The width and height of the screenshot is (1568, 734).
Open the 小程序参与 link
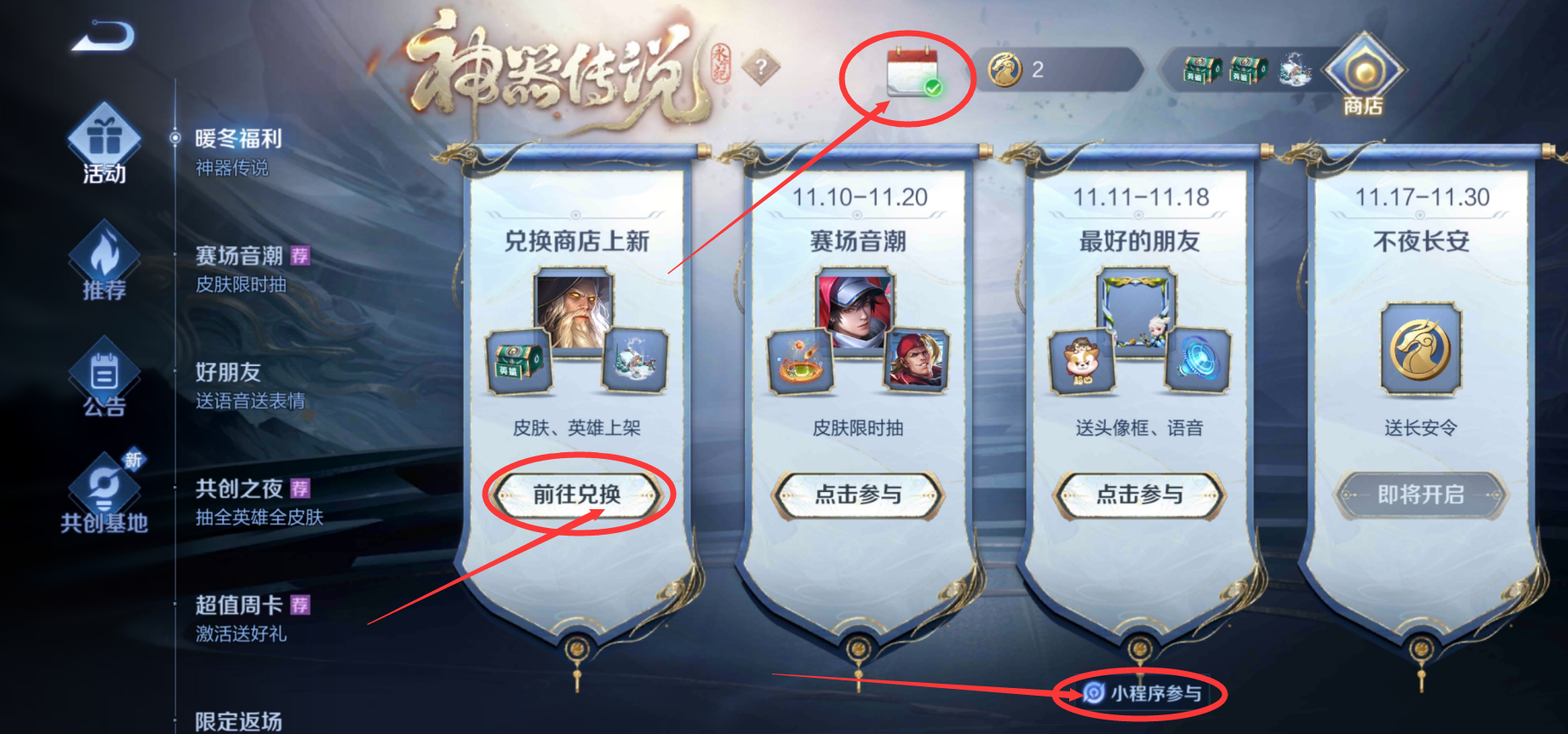pos(1142,693)
